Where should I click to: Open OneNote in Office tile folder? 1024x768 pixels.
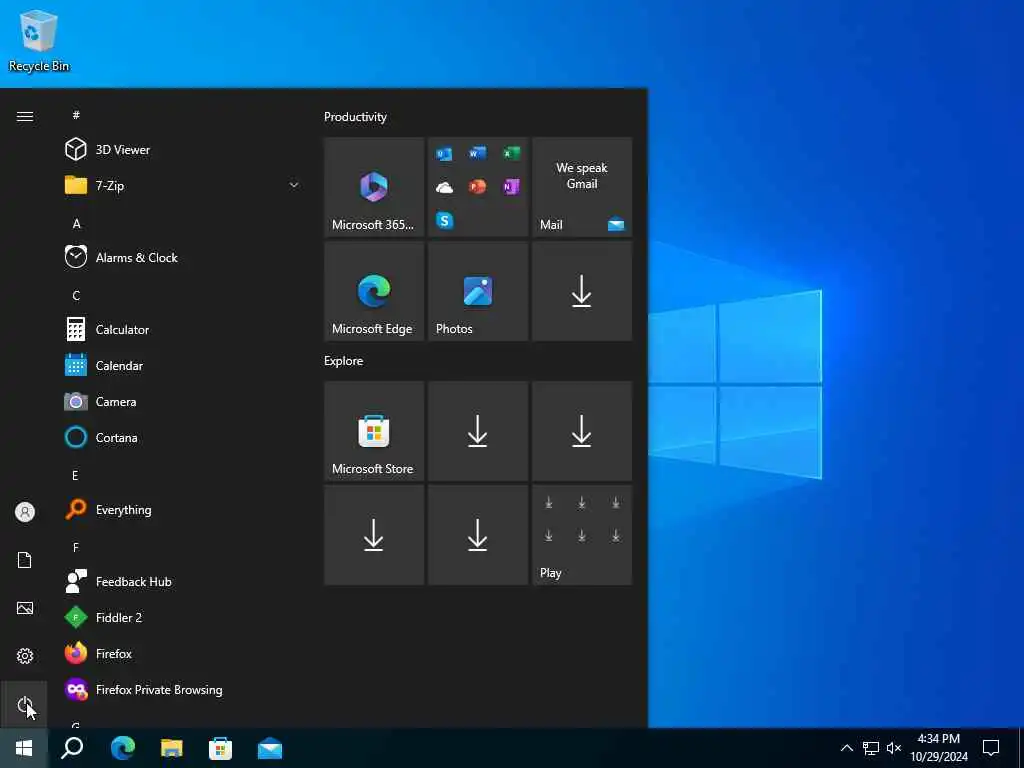511,187
